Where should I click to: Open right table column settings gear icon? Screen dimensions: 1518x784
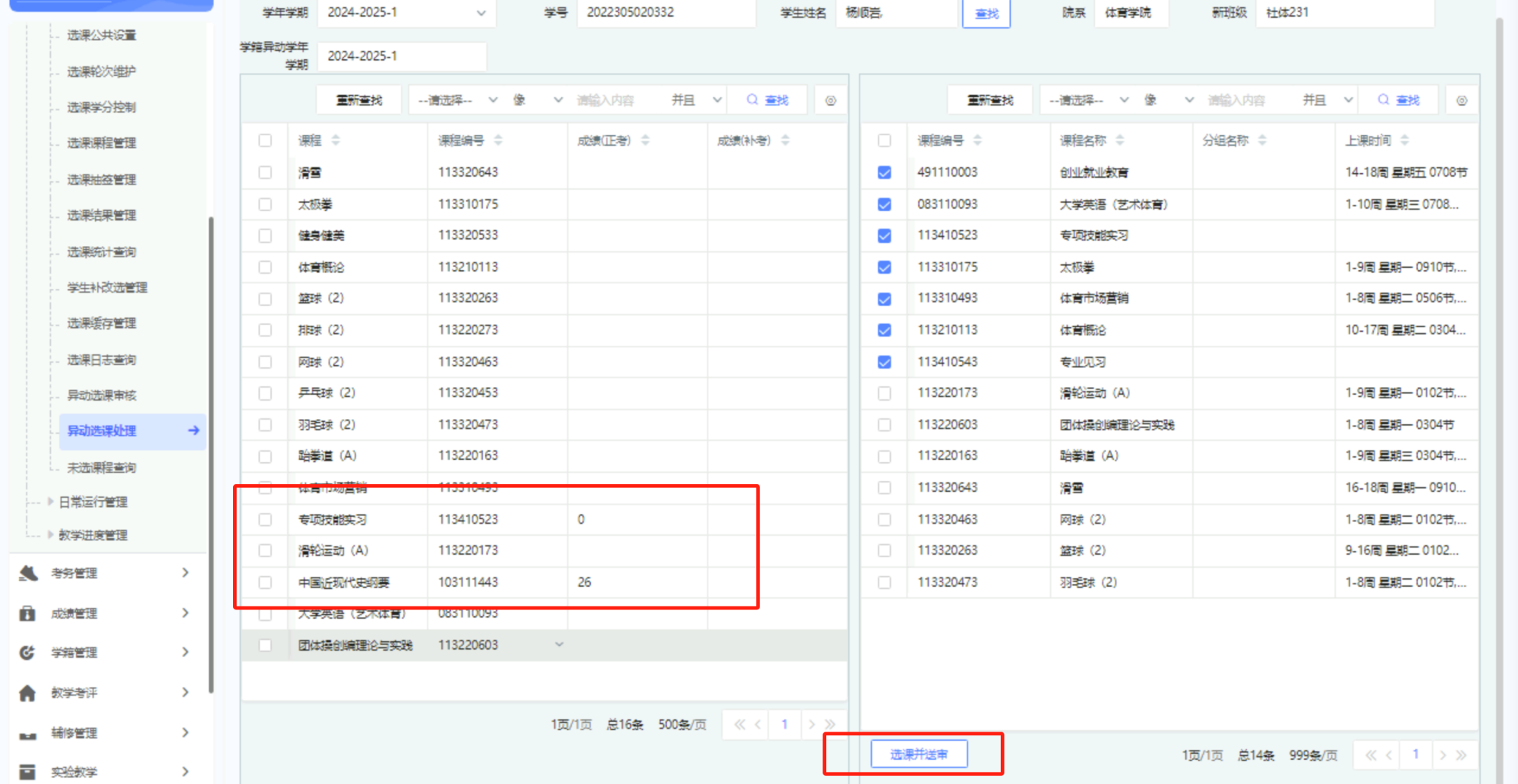coord(1462,100)
